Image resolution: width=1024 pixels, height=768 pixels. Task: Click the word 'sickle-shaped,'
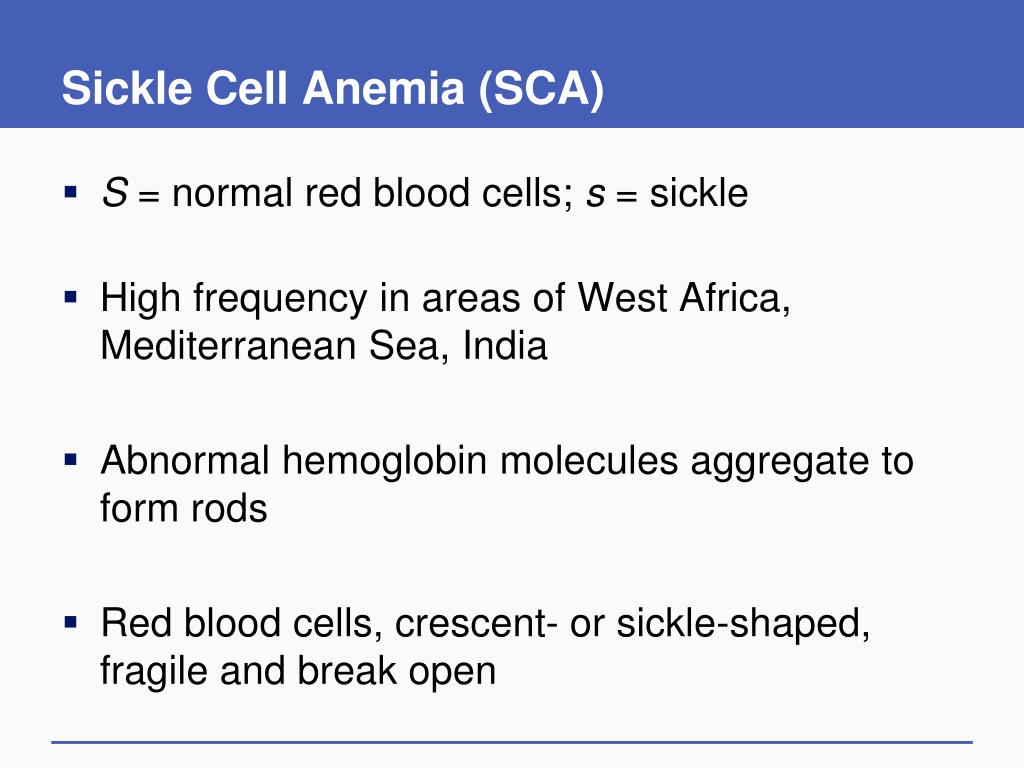point(743,624)
